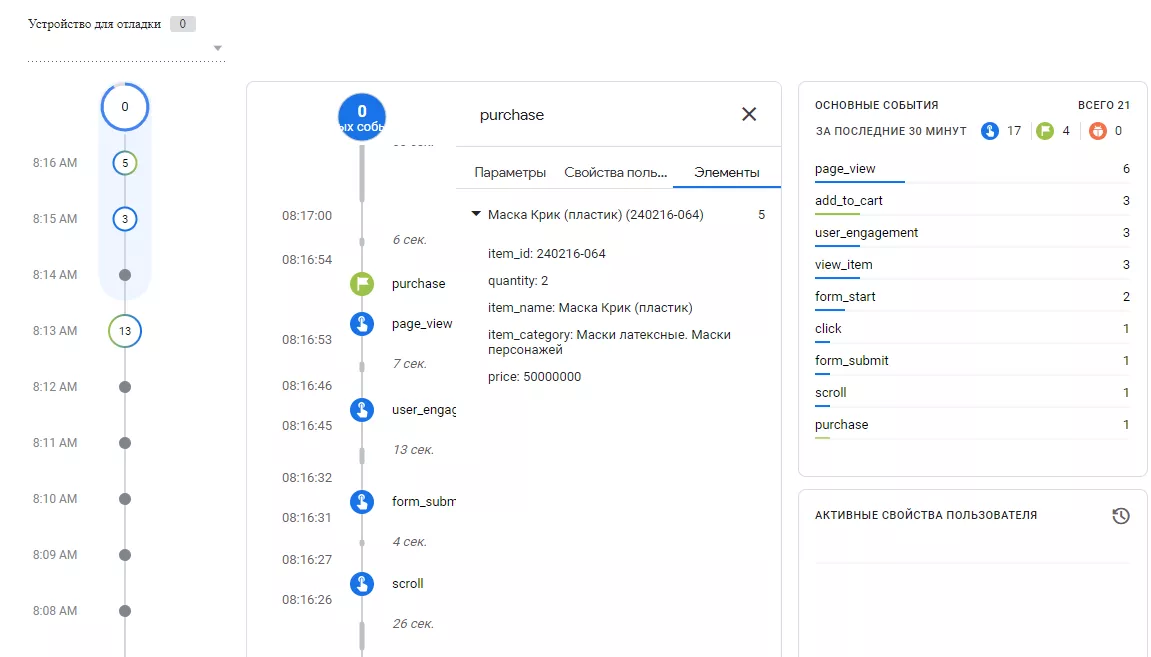Select the 8:13 AM bubble with 13 events
The width and height of the screenshot is (1151, 657).
tap(125, 331)
